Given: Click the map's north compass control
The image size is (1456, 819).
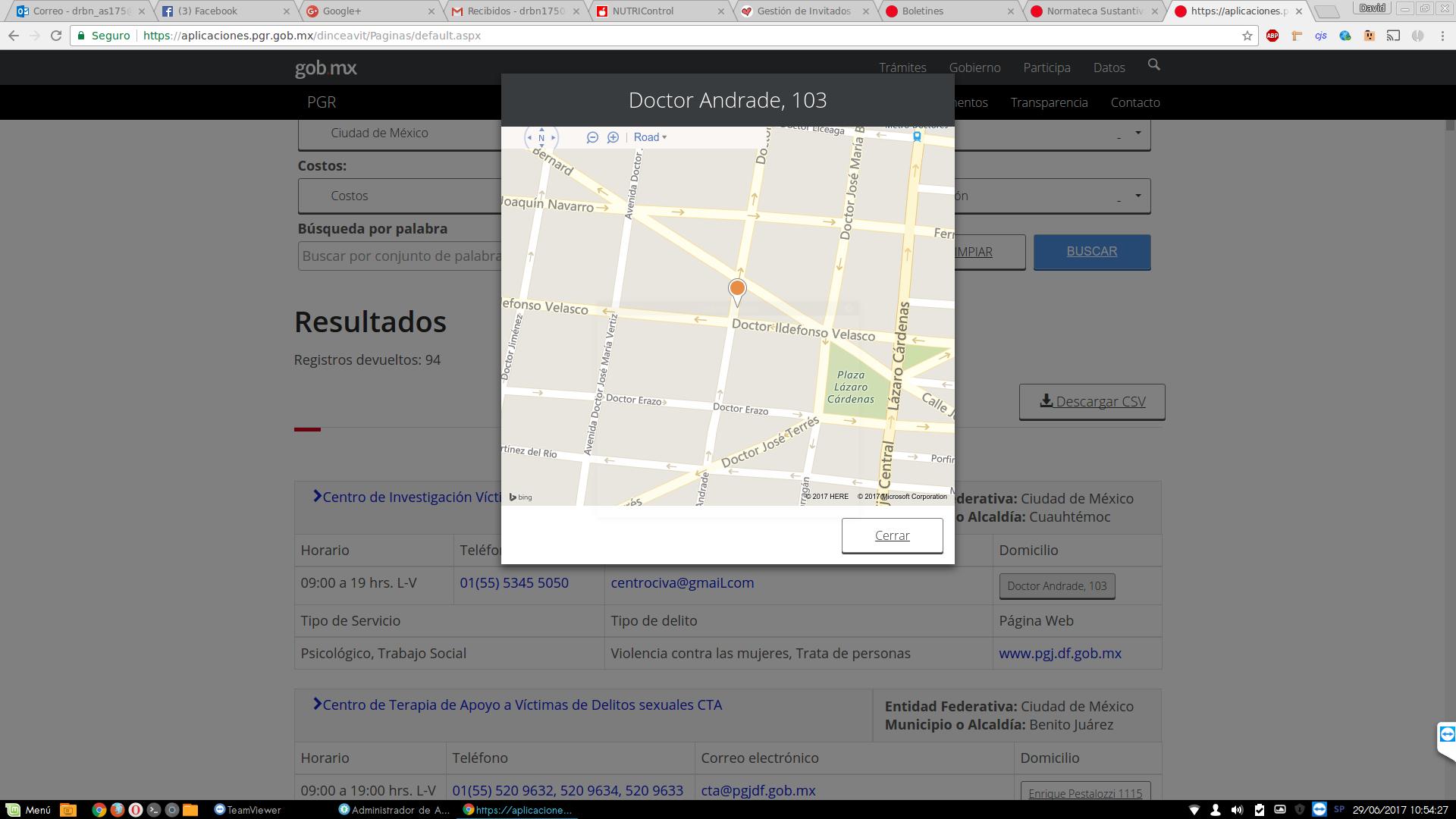Looking at the screenshot, I should pyautogui.click(x=541, y=137).
